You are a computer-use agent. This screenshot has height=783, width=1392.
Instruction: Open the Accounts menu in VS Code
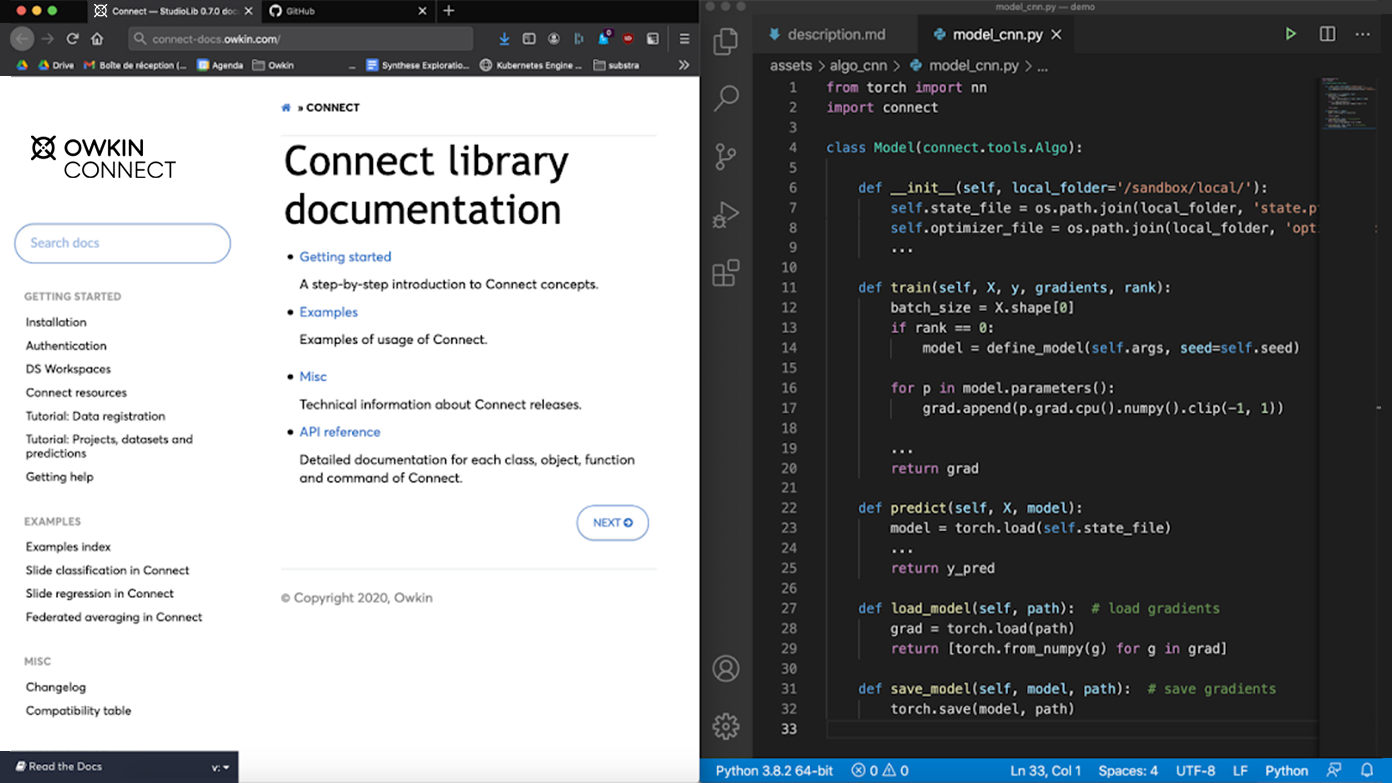pyautogui.click(x=726, y=669)
